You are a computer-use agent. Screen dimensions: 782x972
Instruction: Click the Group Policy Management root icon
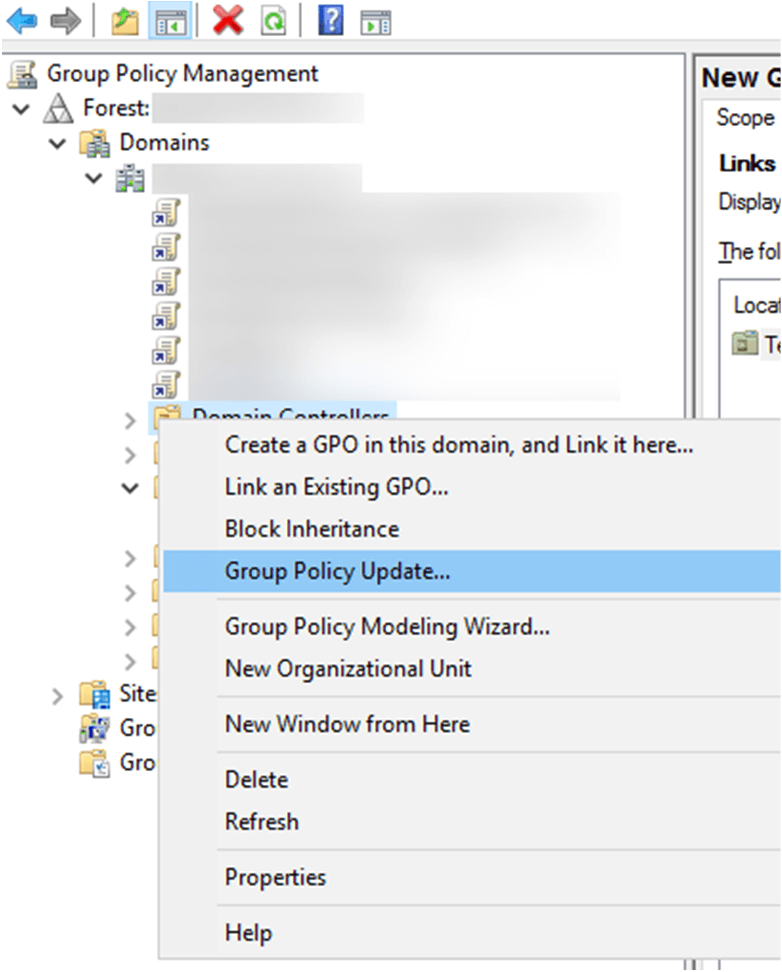tap(23, 74)
